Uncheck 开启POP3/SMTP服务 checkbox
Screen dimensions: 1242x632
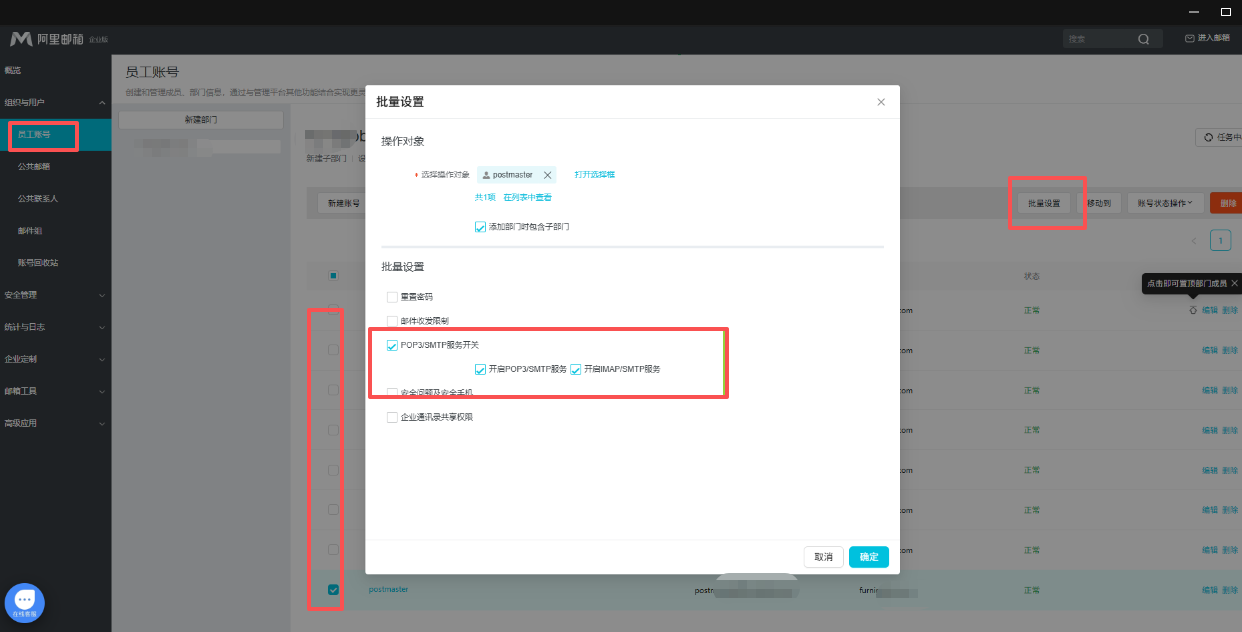pyautogui.click(x=480, y=369)
